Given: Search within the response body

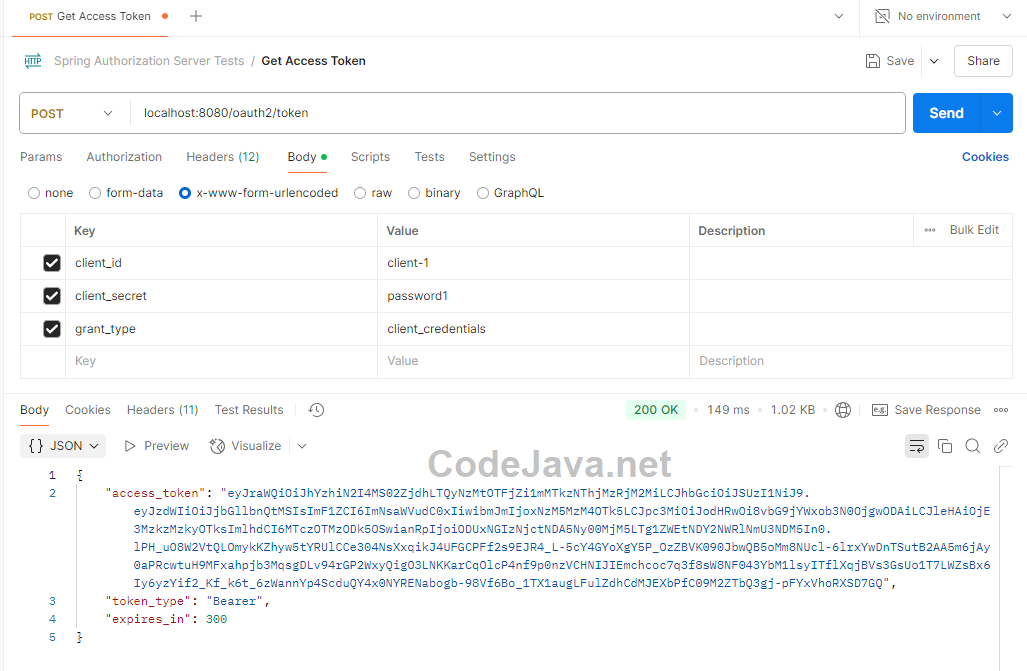Looking at the screenshot, I should click(973, 446).
